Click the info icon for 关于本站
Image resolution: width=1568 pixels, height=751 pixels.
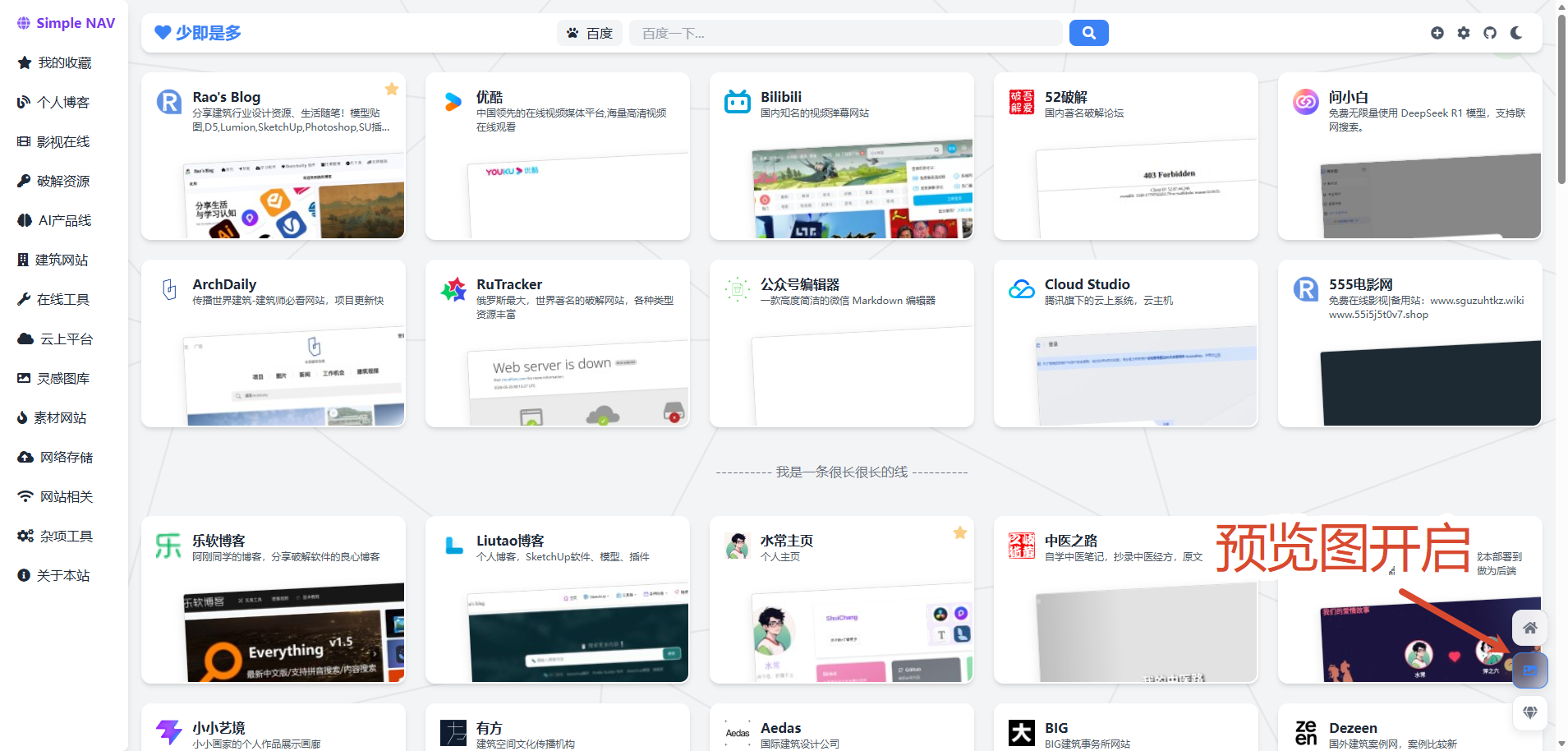24,575
